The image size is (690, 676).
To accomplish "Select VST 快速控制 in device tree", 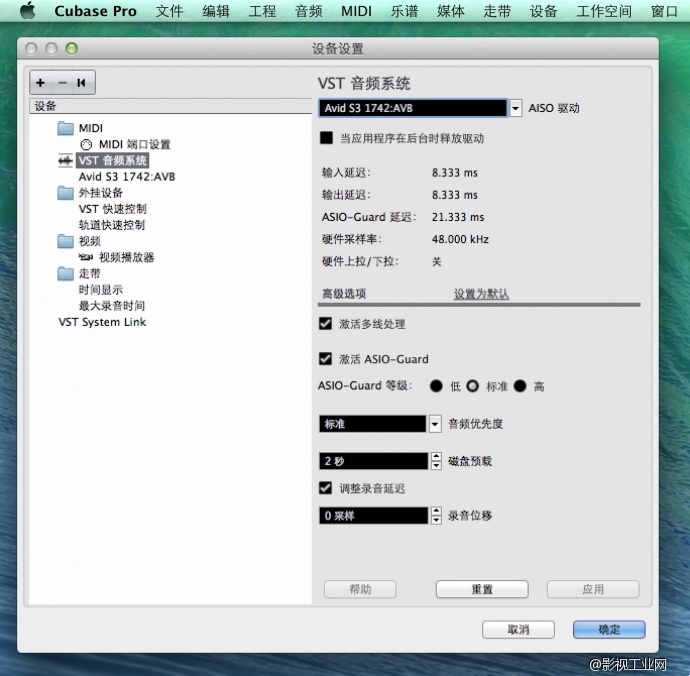I will (112, 209).
